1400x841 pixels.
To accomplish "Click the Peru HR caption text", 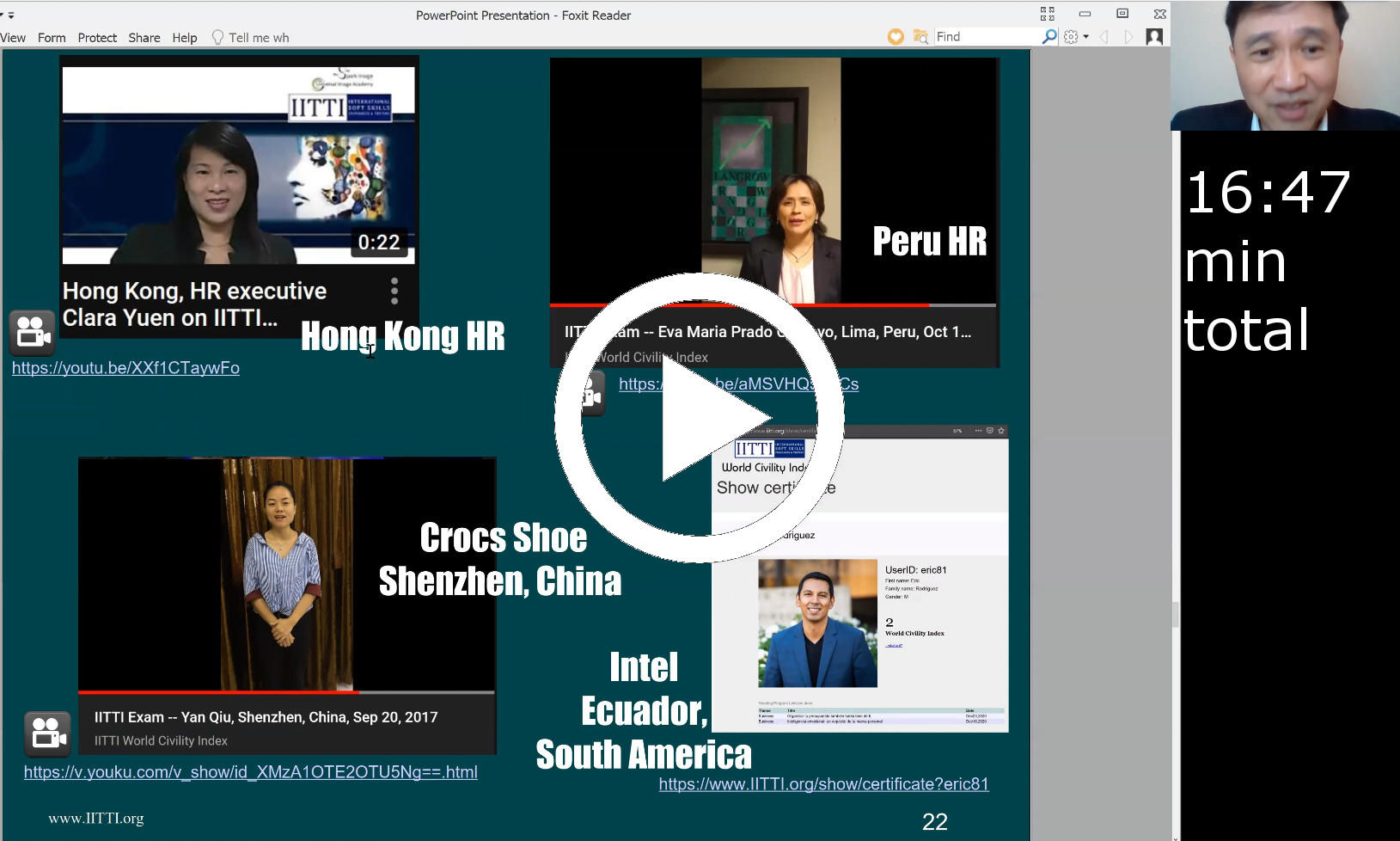I will pyautogui.click(x=930, y=242).
